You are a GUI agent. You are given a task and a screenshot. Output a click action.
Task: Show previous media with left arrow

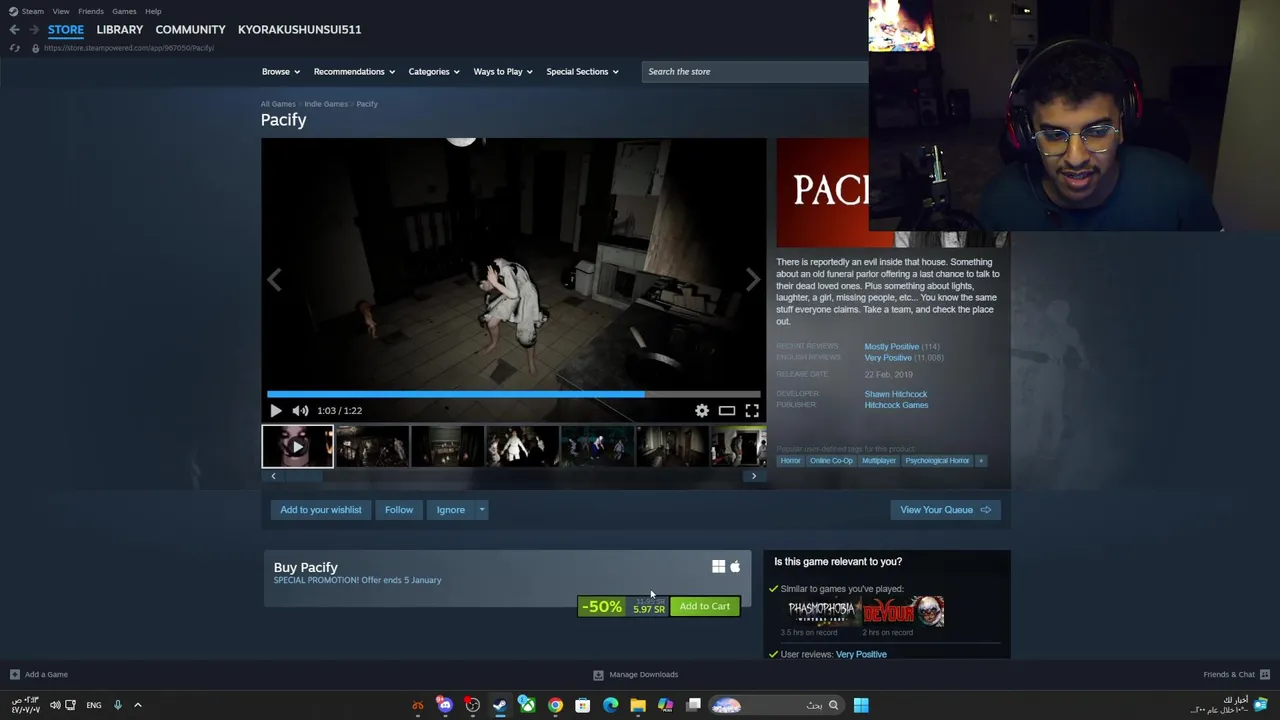274,280
